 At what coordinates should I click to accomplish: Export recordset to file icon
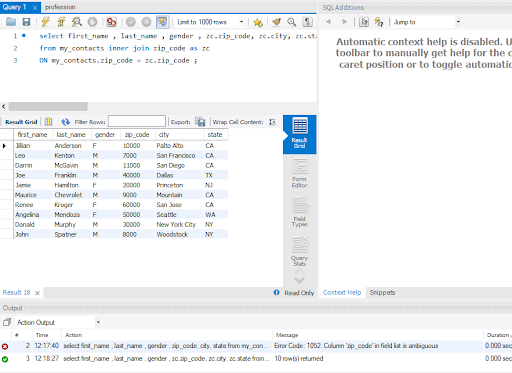point(200,122)
